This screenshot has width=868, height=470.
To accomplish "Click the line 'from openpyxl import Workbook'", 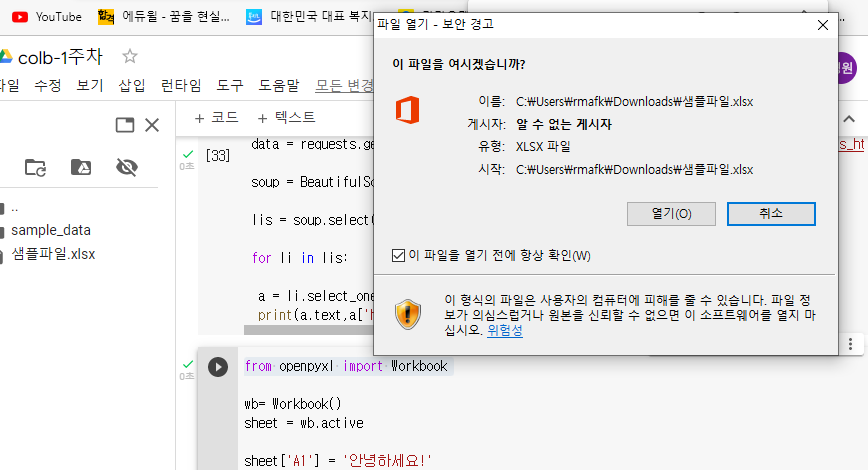I will (x=346, y=366).
